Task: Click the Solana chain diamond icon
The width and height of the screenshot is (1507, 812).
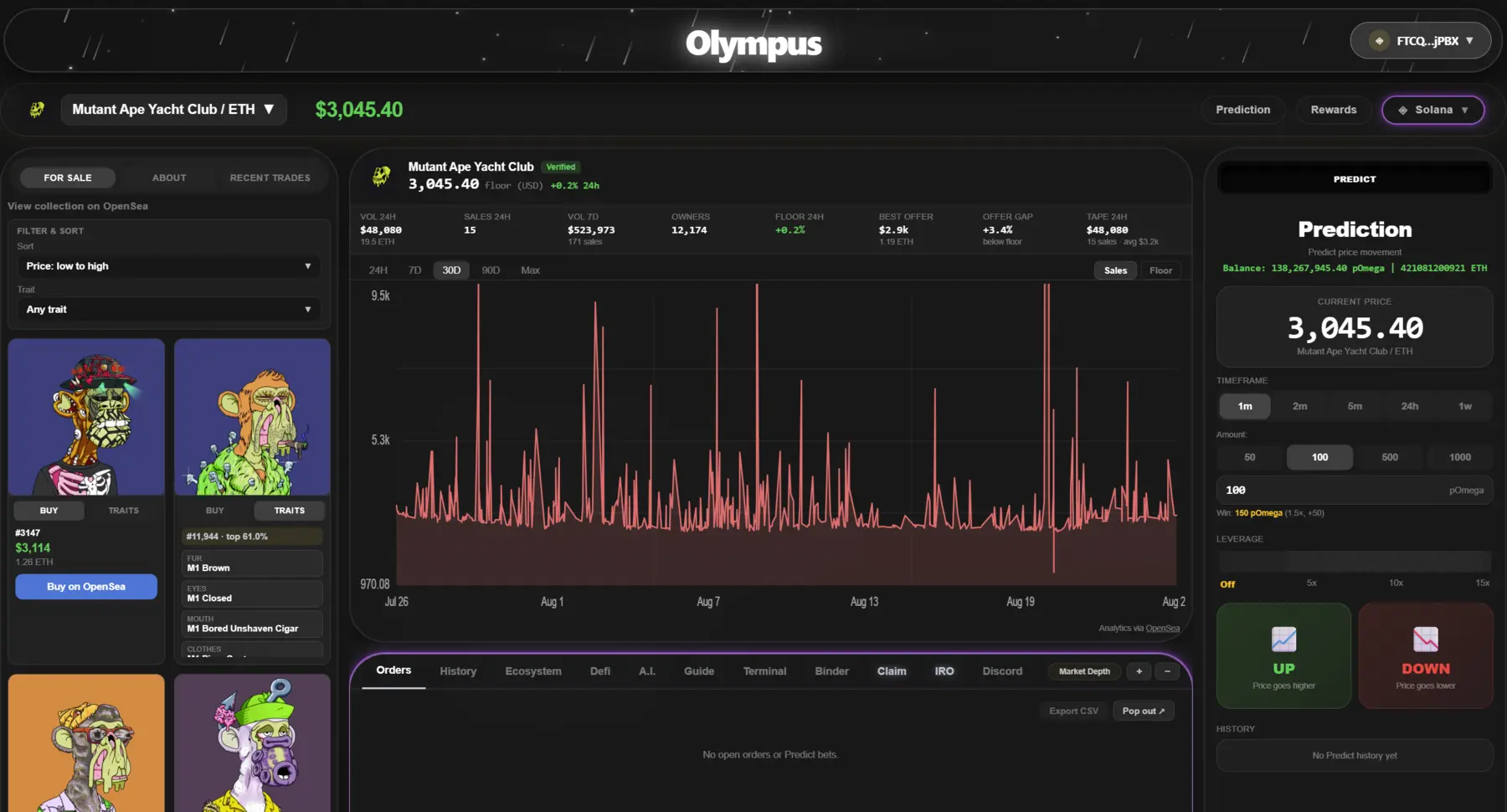Action: (1402, 110)
